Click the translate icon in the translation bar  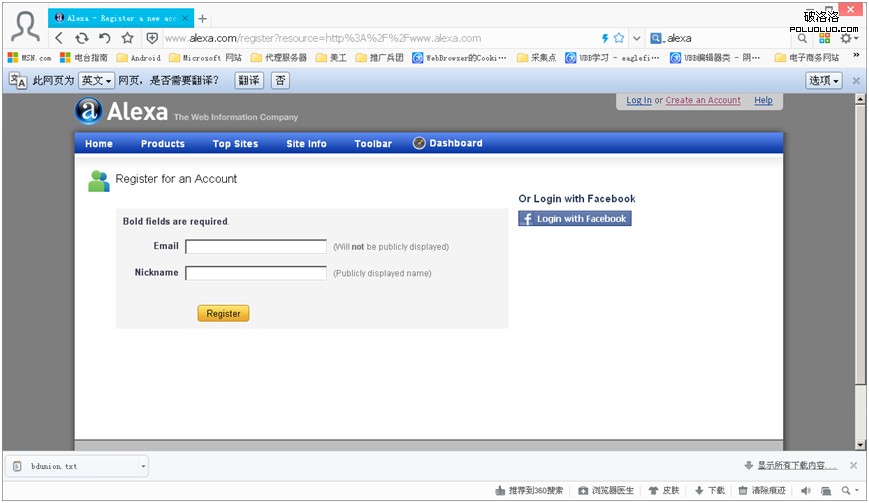[x=18, y=81]
